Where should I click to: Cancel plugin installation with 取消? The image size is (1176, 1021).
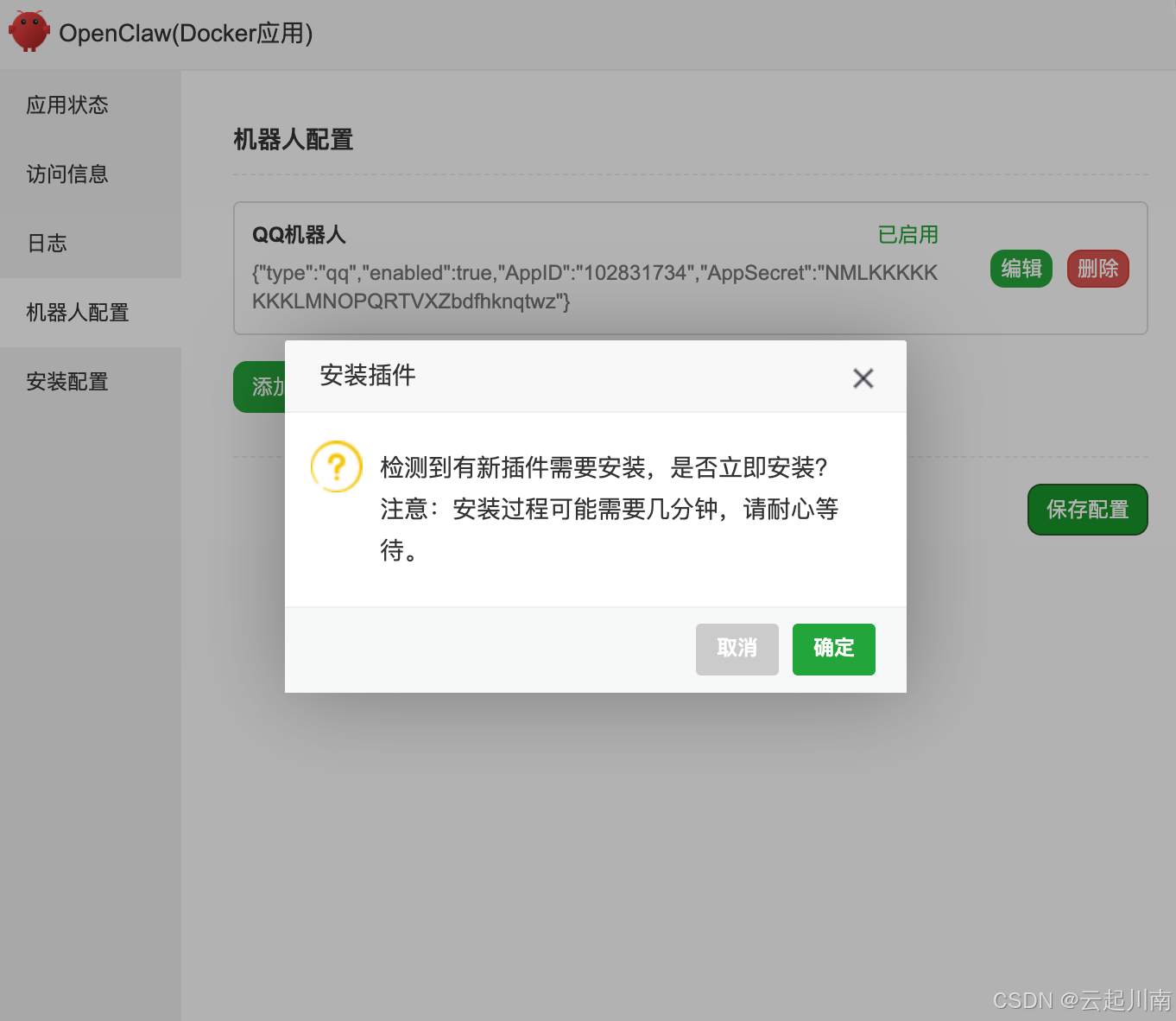[x=737, y=649]
